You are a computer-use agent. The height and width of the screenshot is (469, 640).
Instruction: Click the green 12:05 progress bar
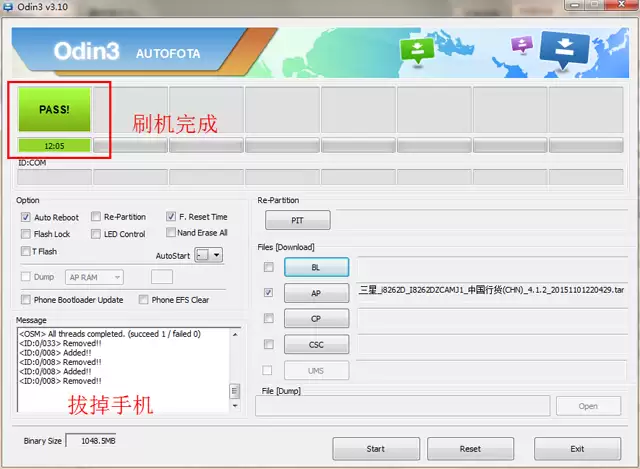point(54,146)
